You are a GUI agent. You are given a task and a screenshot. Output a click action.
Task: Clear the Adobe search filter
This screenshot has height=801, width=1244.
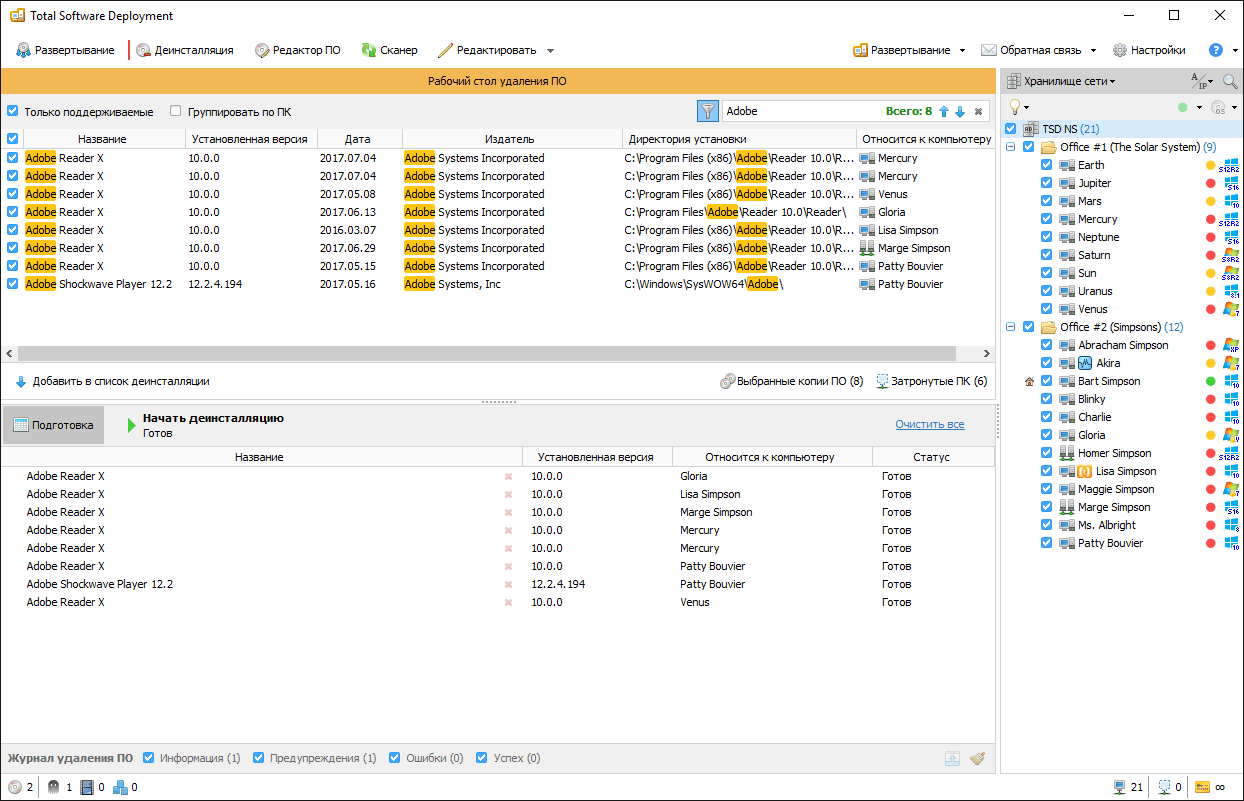[978, 112]
